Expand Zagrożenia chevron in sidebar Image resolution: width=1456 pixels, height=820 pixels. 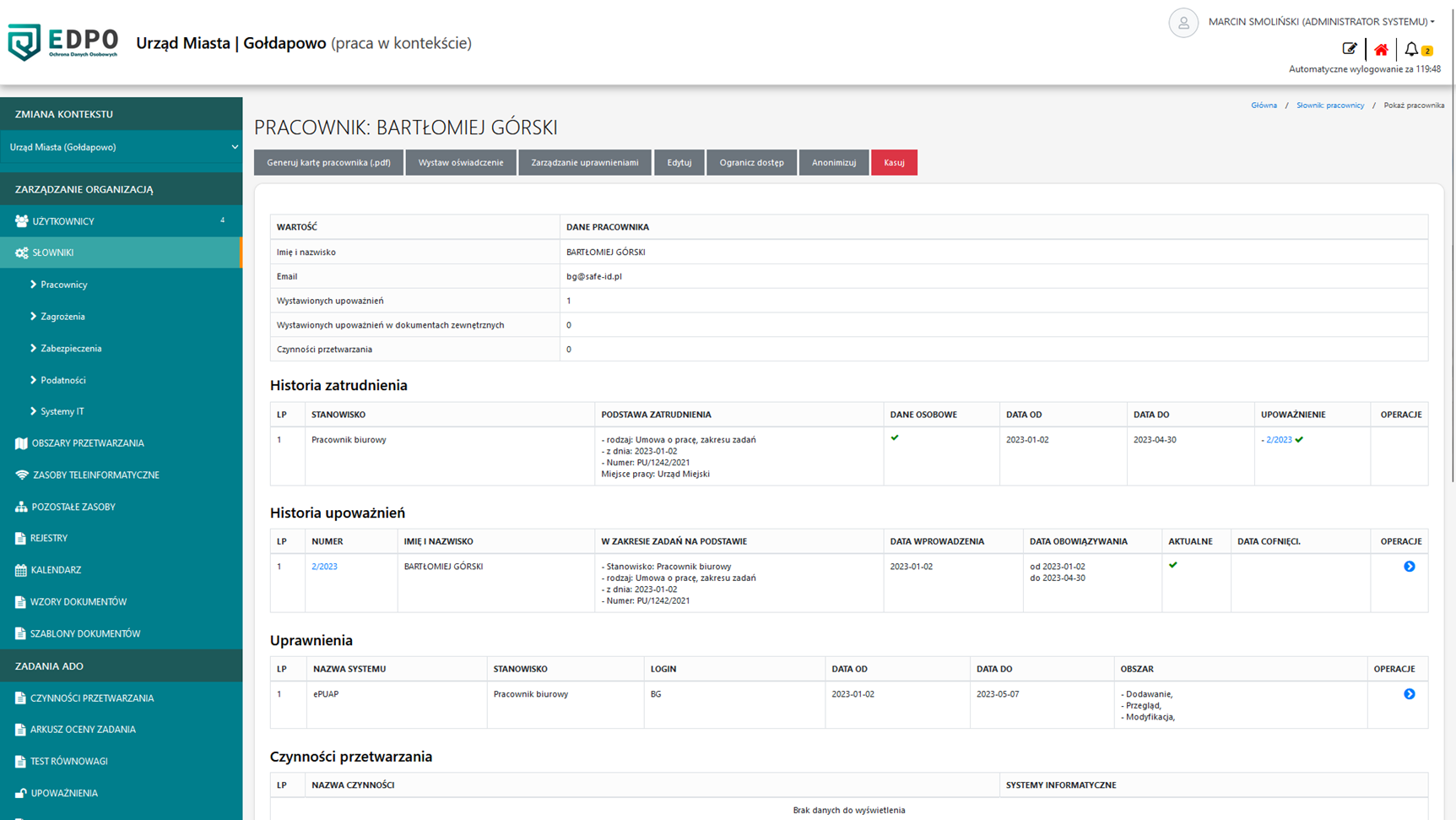(x=33, y=317)
